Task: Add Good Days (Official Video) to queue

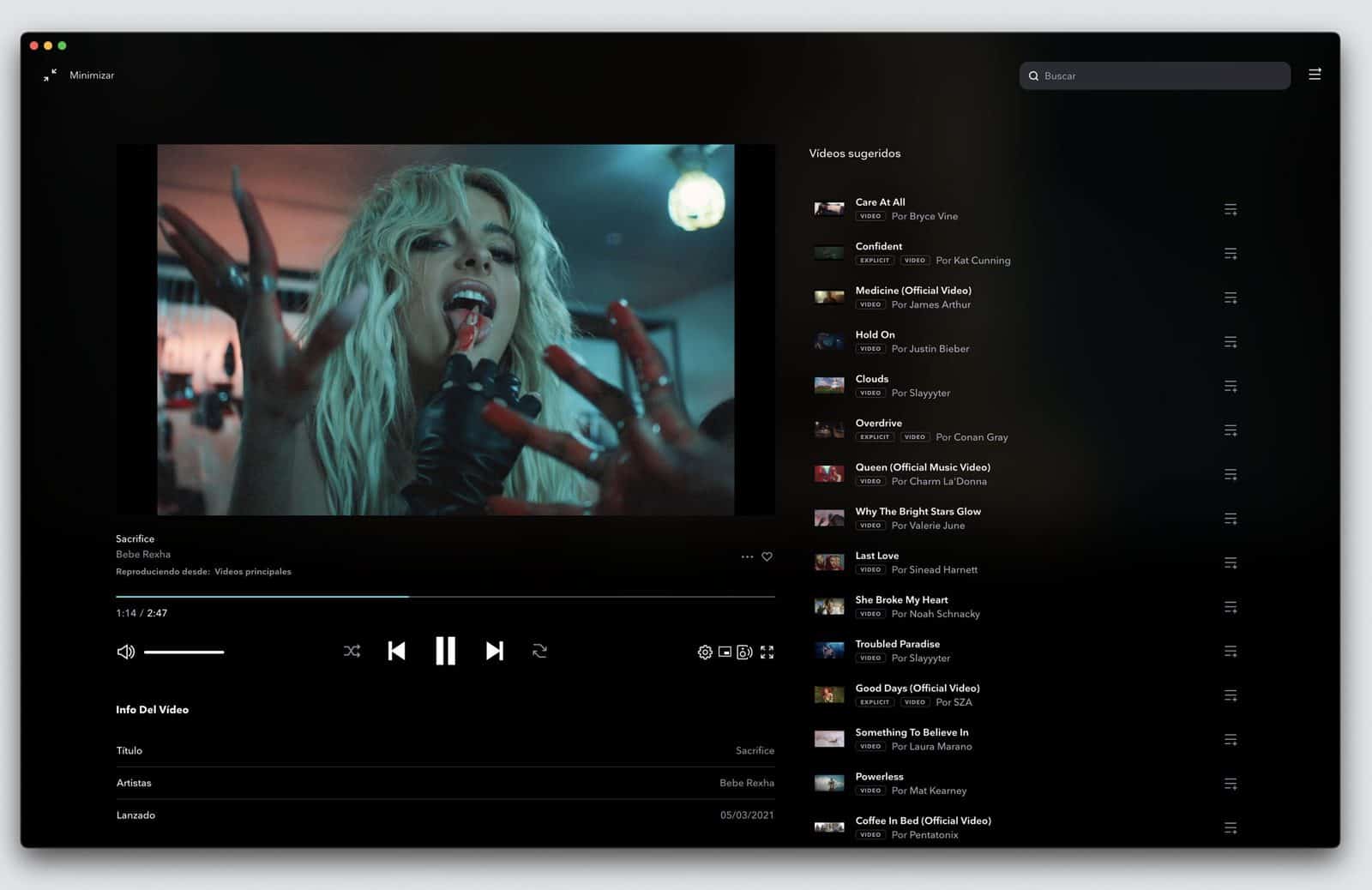Action: tap(1231, 695)
